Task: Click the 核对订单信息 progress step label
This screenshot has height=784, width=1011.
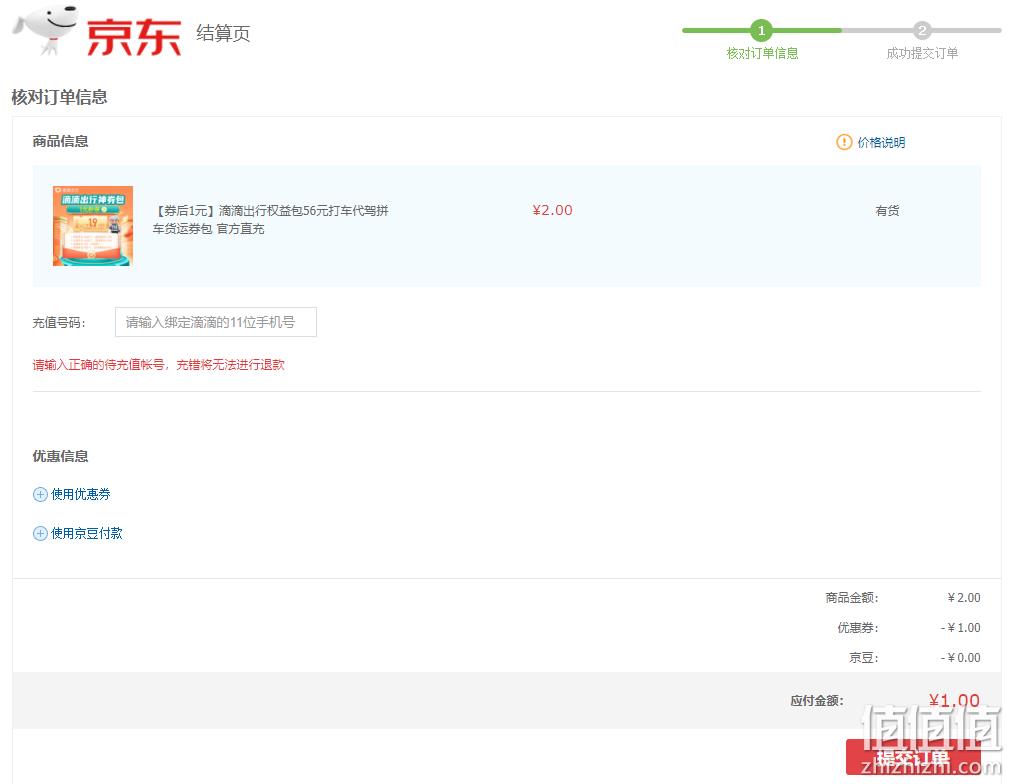Action: pyautogui.click(x=762, y=54)
